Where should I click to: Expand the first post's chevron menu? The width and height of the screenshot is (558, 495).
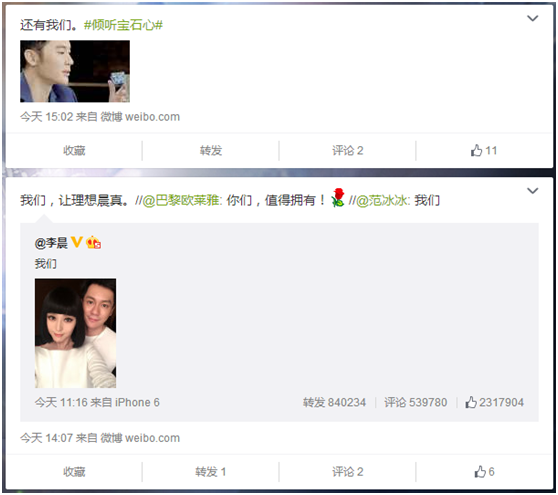532,18
